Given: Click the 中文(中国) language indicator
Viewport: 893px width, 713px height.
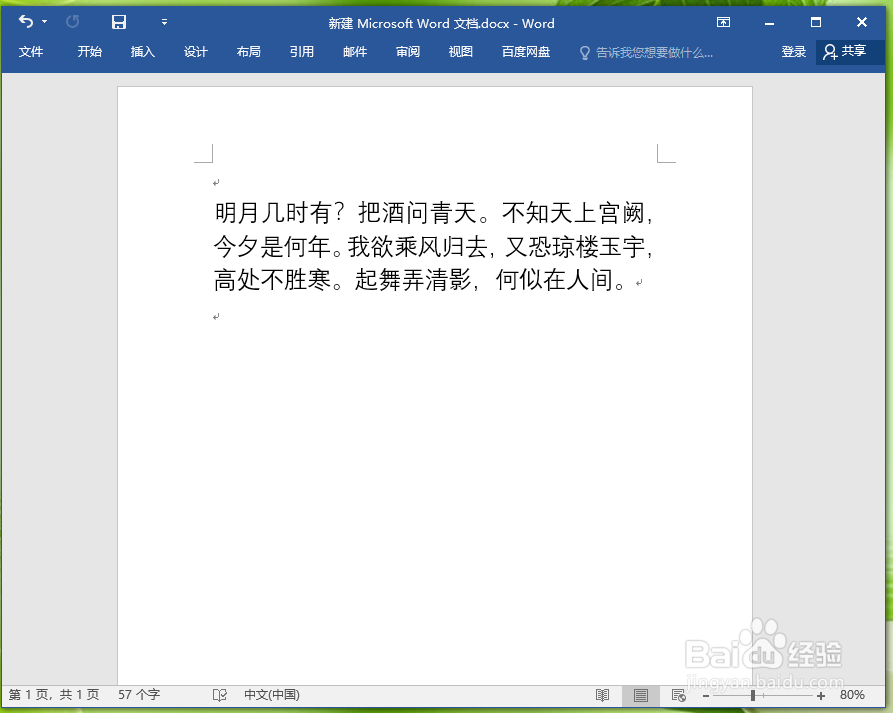Looking at the screenshot, I should tap(272, 695).
